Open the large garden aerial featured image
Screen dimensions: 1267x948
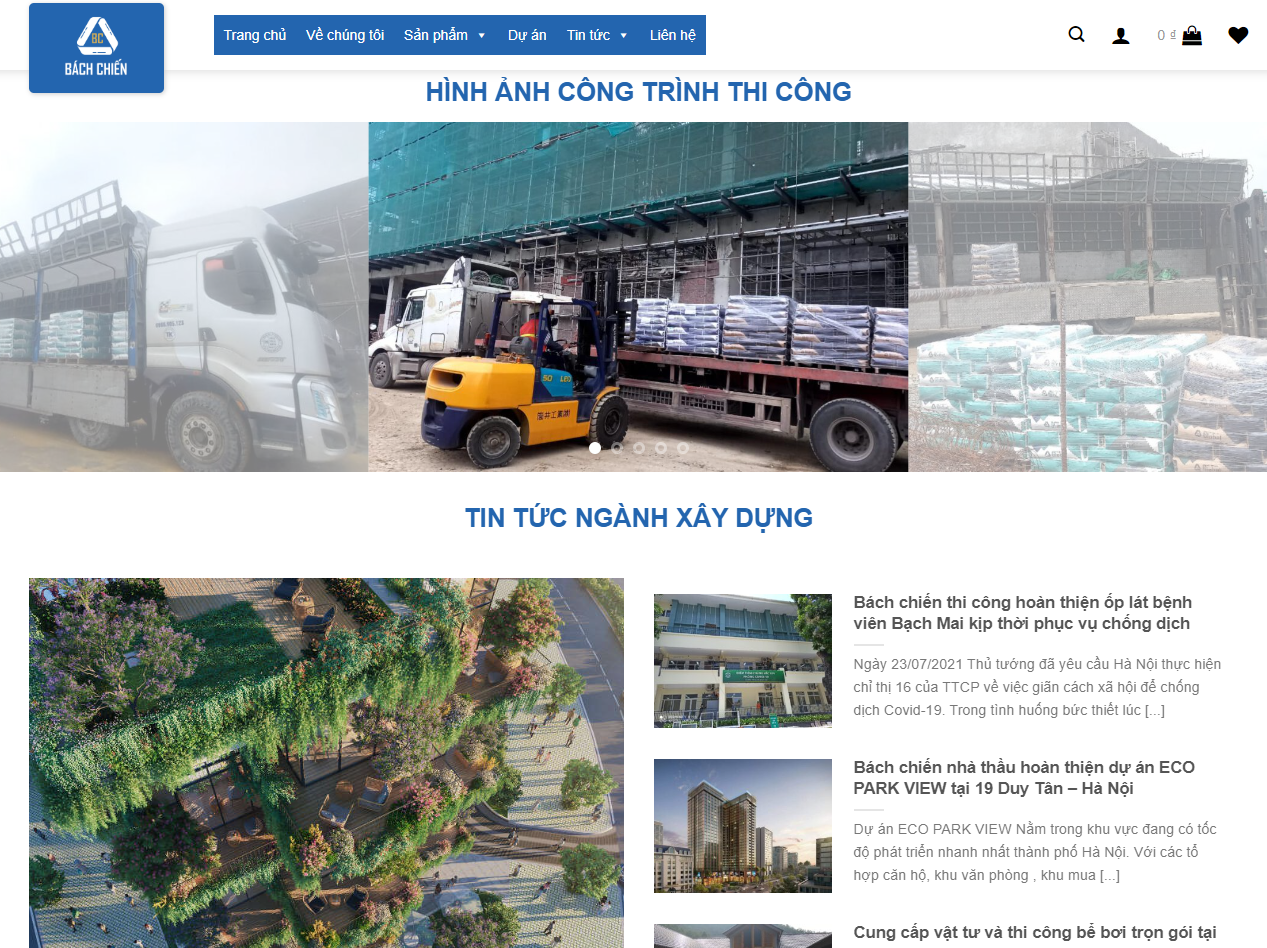tap(326, 763)
